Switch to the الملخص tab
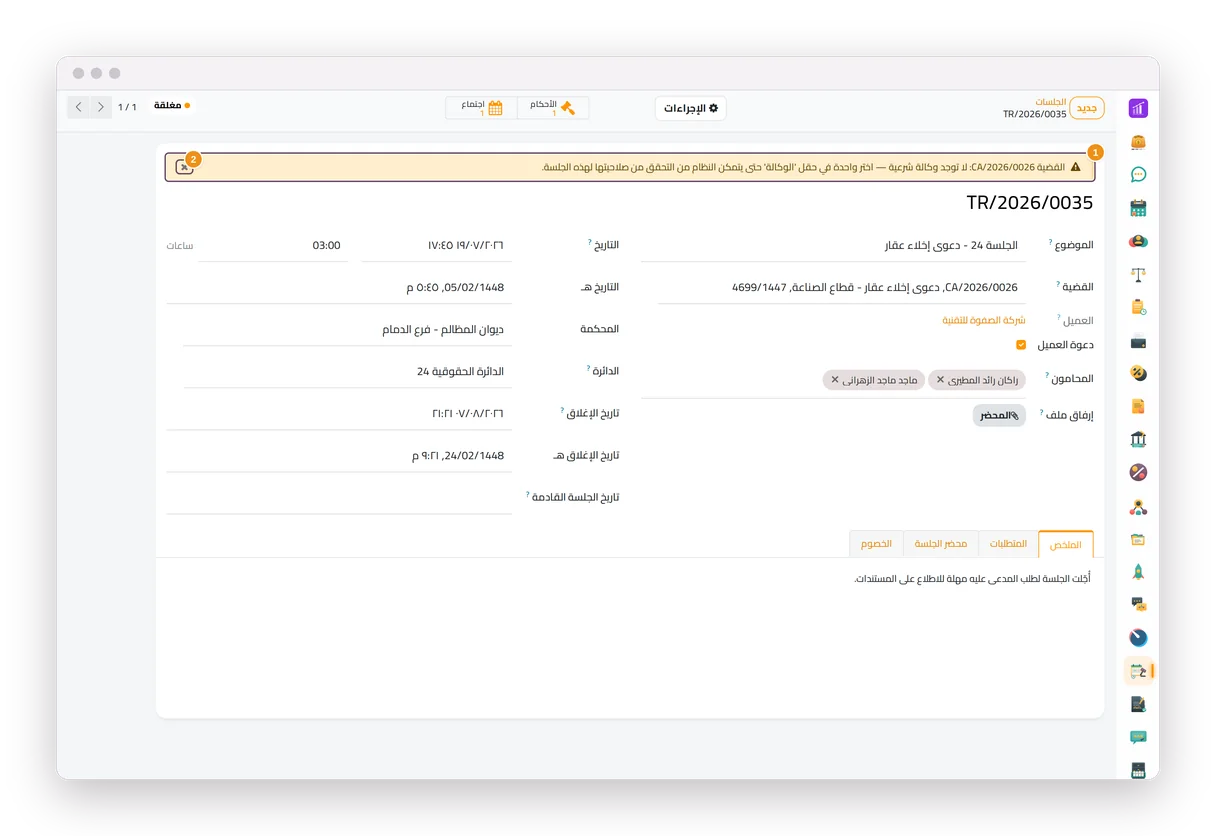The image size is (1216, 836). (1066, 544)
